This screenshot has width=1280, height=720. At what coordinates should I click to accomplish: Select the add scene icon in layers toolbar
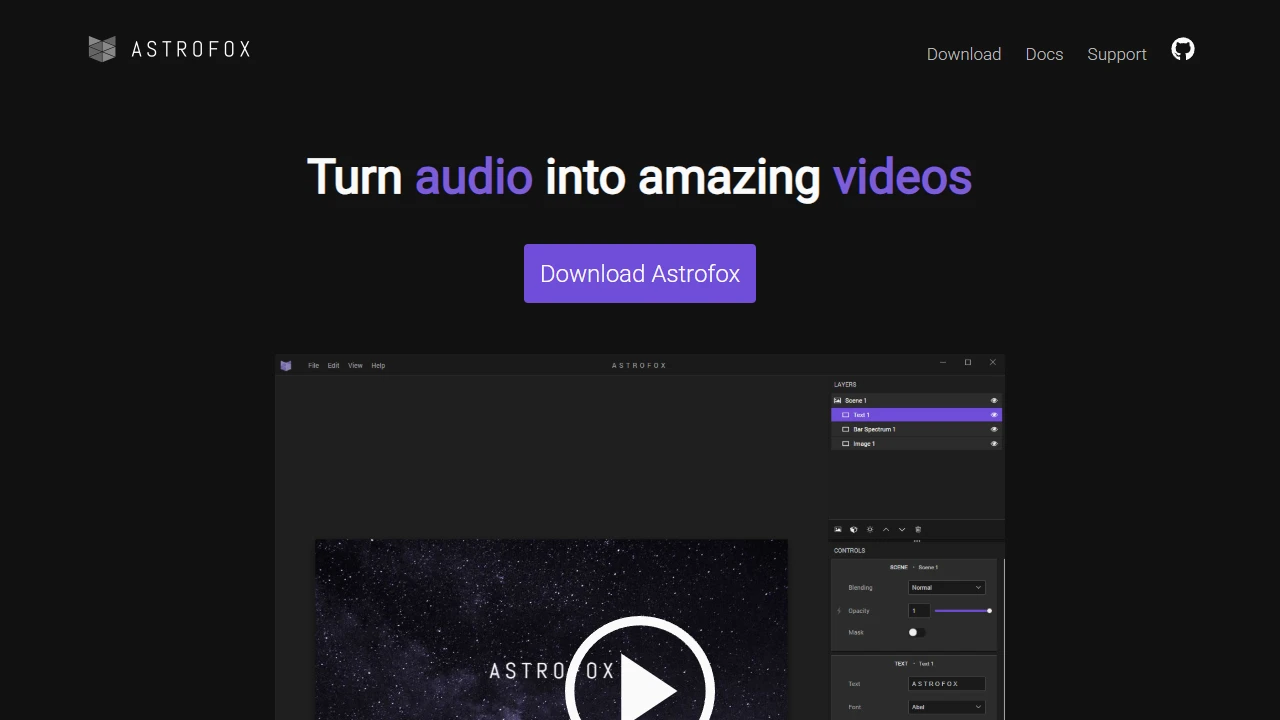click(838, 529)
